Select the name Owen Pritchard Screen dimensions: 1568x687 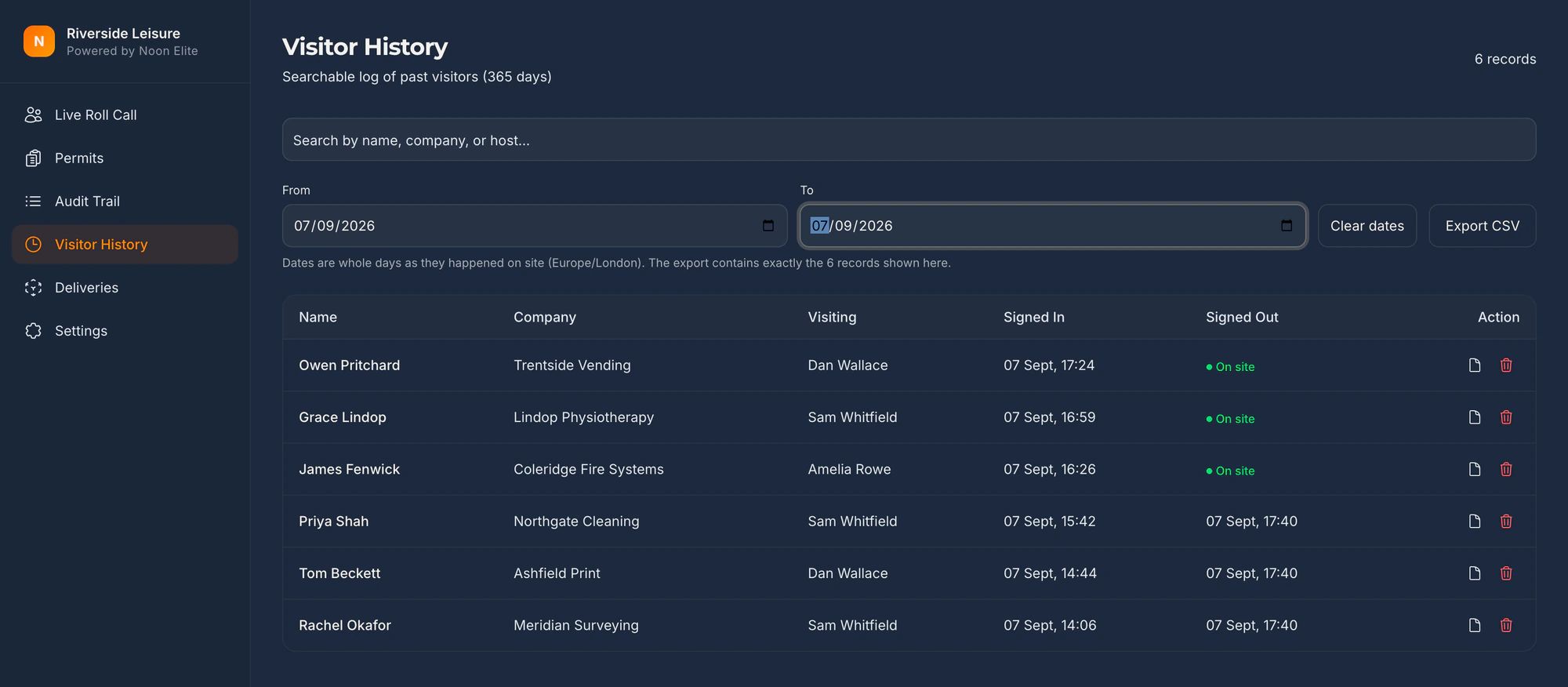(x=349, y=365)
